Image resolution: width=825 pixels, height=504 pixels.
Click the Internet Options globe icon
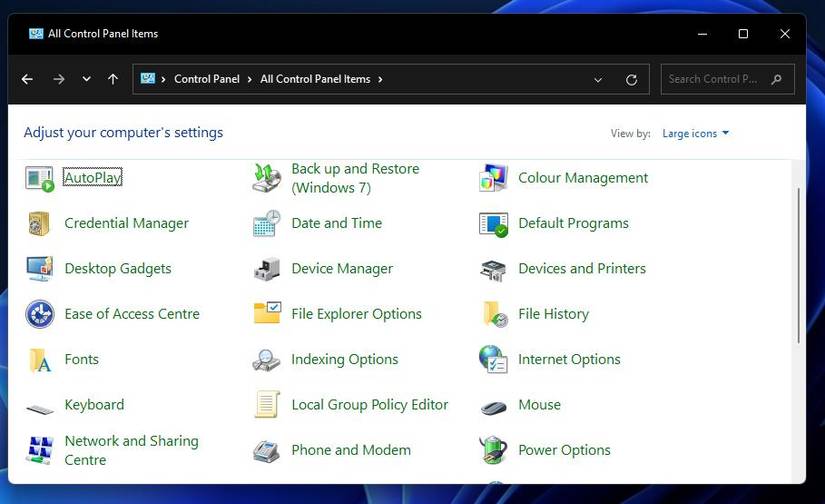click(493, 360)
